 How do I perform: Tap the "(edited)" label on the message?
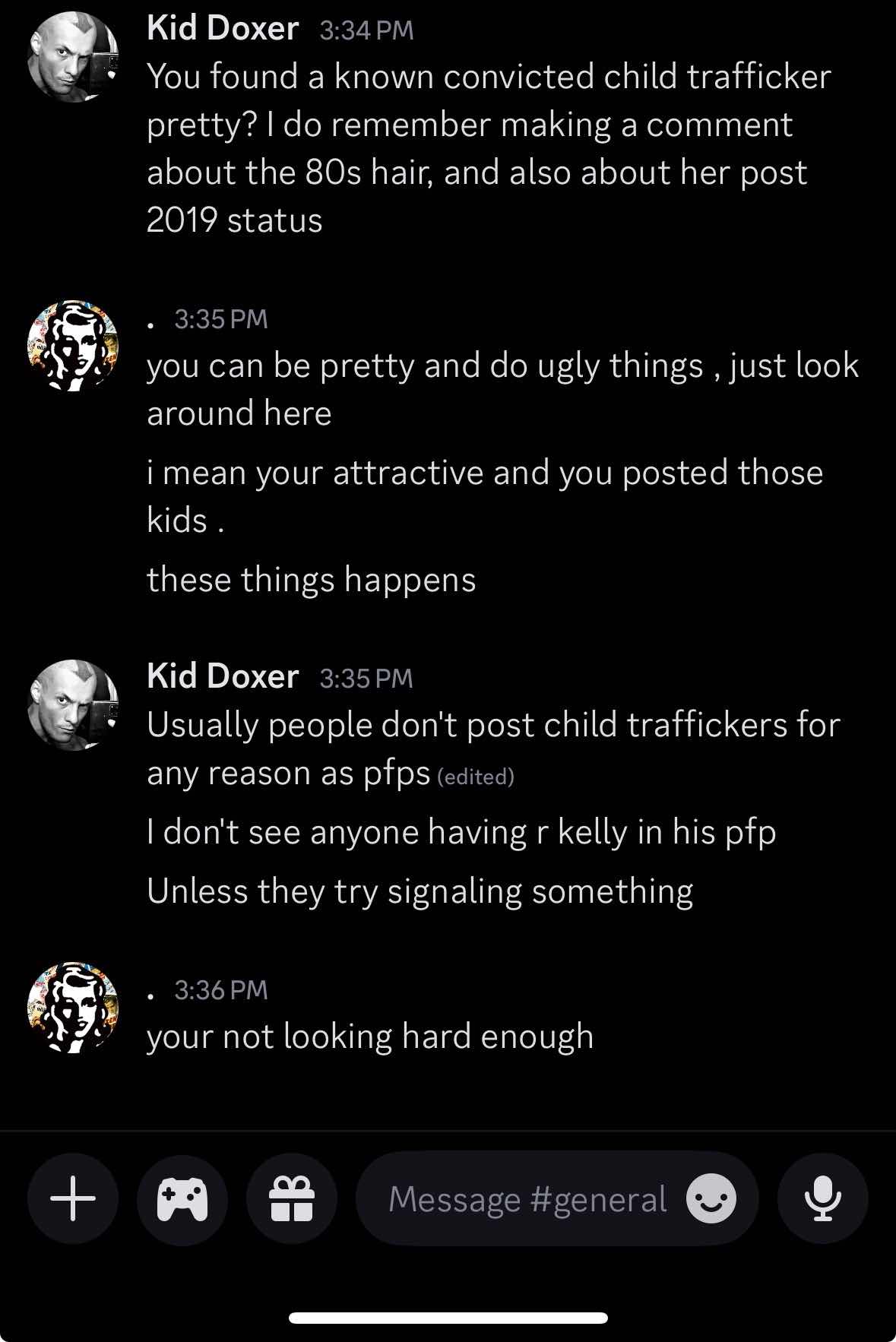click(476, 777)
